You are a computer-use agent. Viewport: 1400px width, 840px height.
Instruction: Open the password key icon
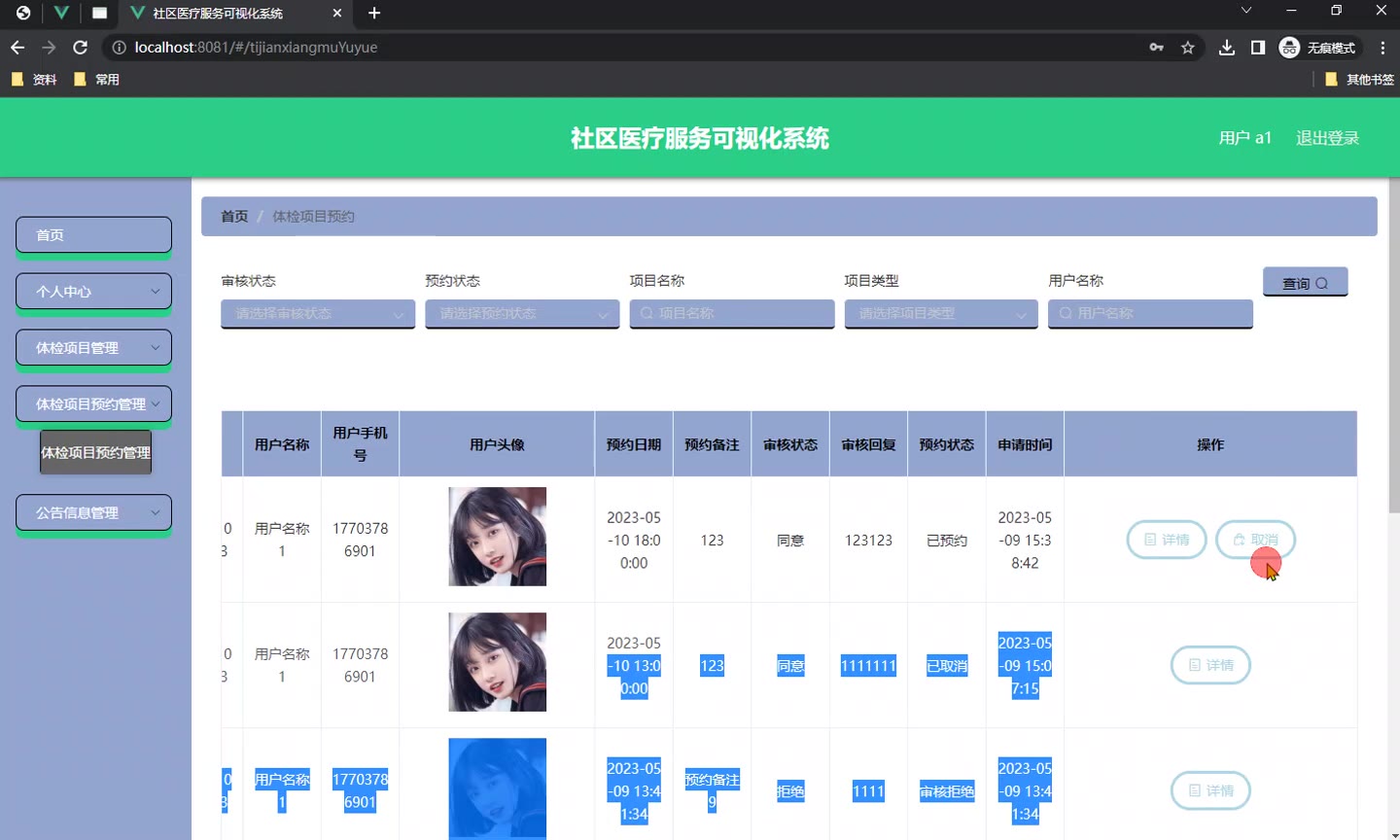[1156, 48]
